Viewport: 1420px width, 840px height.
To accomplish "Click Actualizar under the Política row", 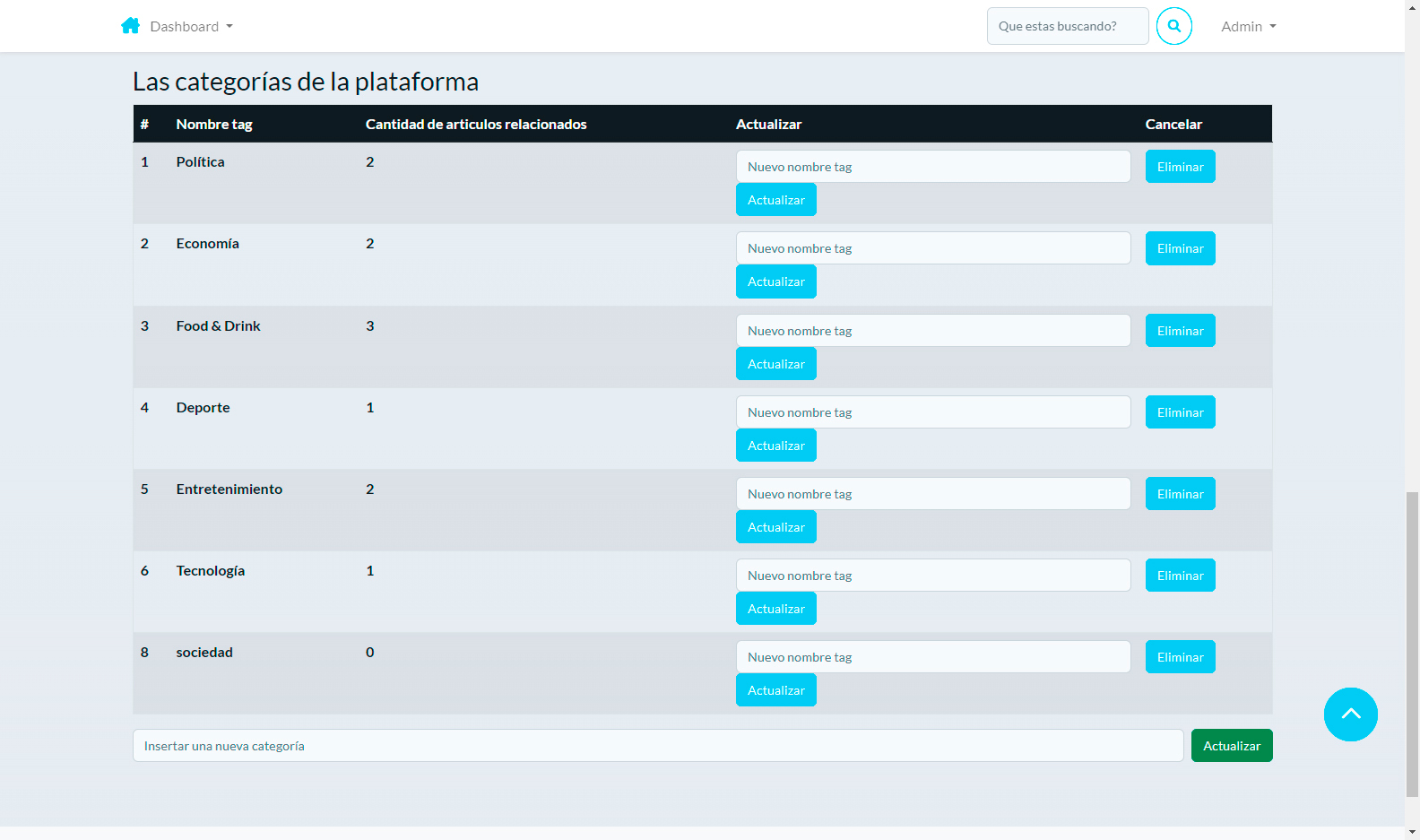I will pos(775,200).
